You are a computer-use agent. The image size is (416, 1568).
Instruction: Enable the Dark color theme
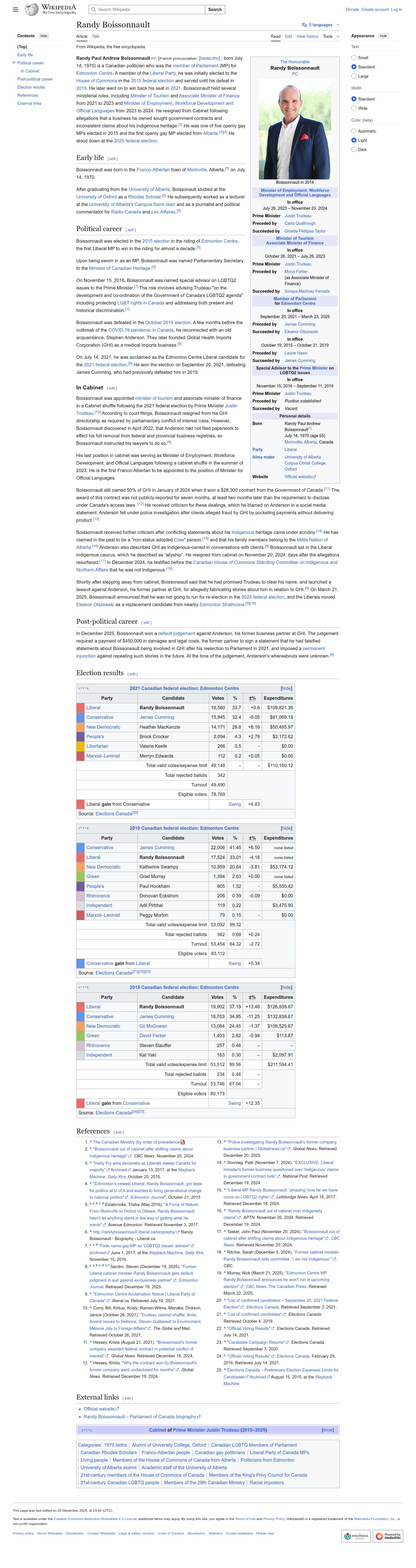(x=354, y=149)
